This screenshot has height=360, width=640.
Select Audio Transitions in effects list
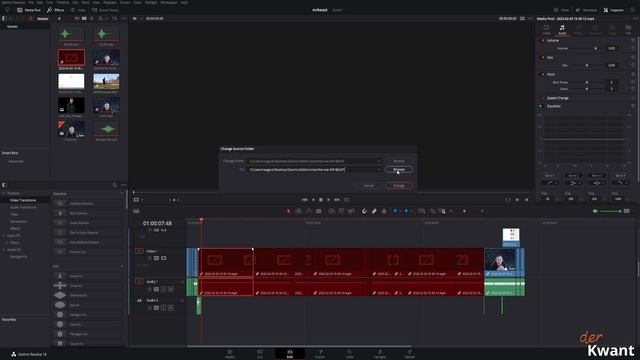[23, 207]
